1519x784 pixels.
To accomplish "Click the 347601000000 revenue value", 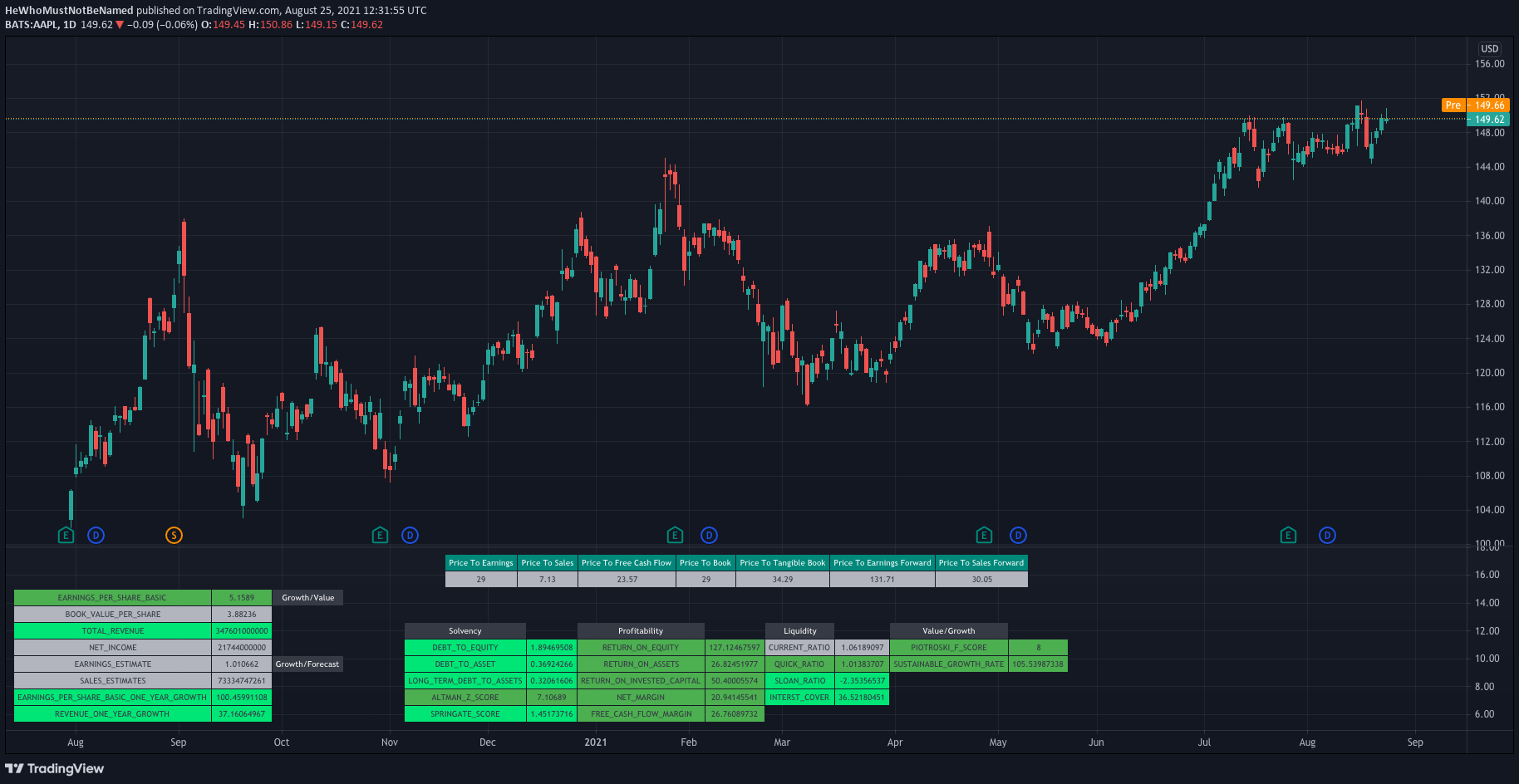I will pos(242,631).
